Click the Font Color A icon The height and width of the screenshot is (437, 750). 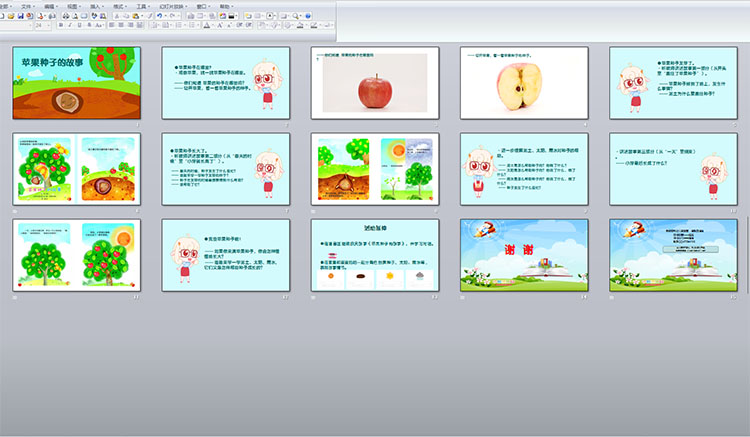[x=207, y=25]
